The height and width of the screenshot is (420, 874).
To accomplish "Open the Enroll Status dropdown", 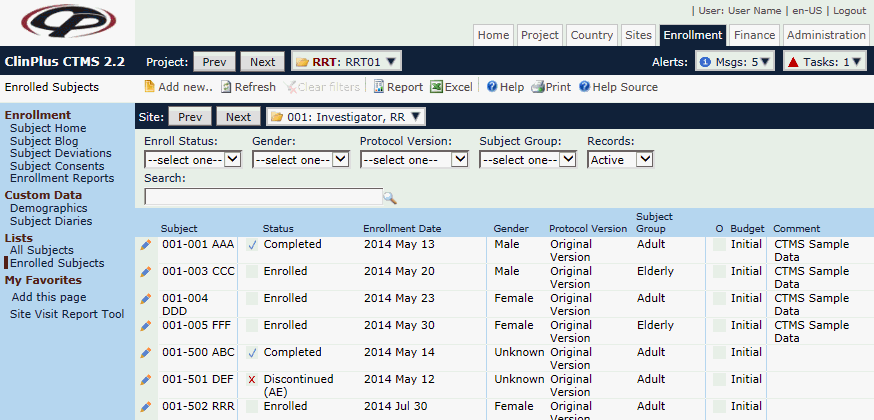I will pos(193,159).
